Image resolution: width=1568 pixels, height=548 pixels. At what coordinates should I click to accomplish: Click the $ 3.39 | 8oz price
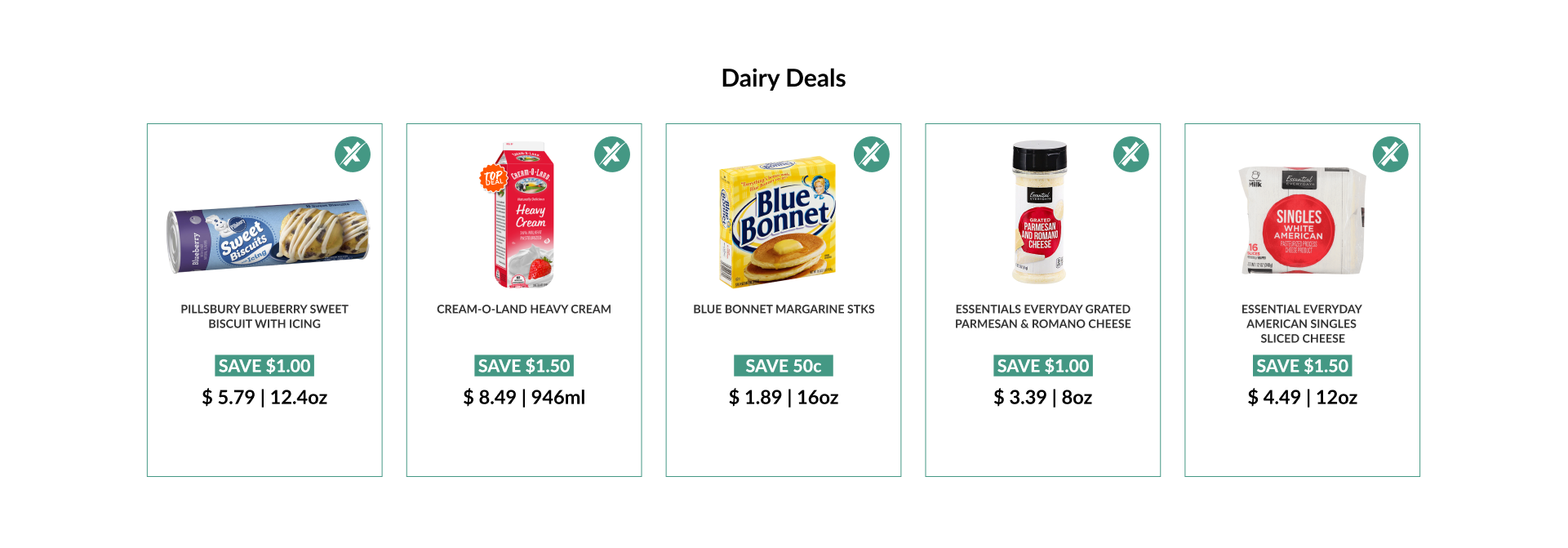coord(1043,398)
